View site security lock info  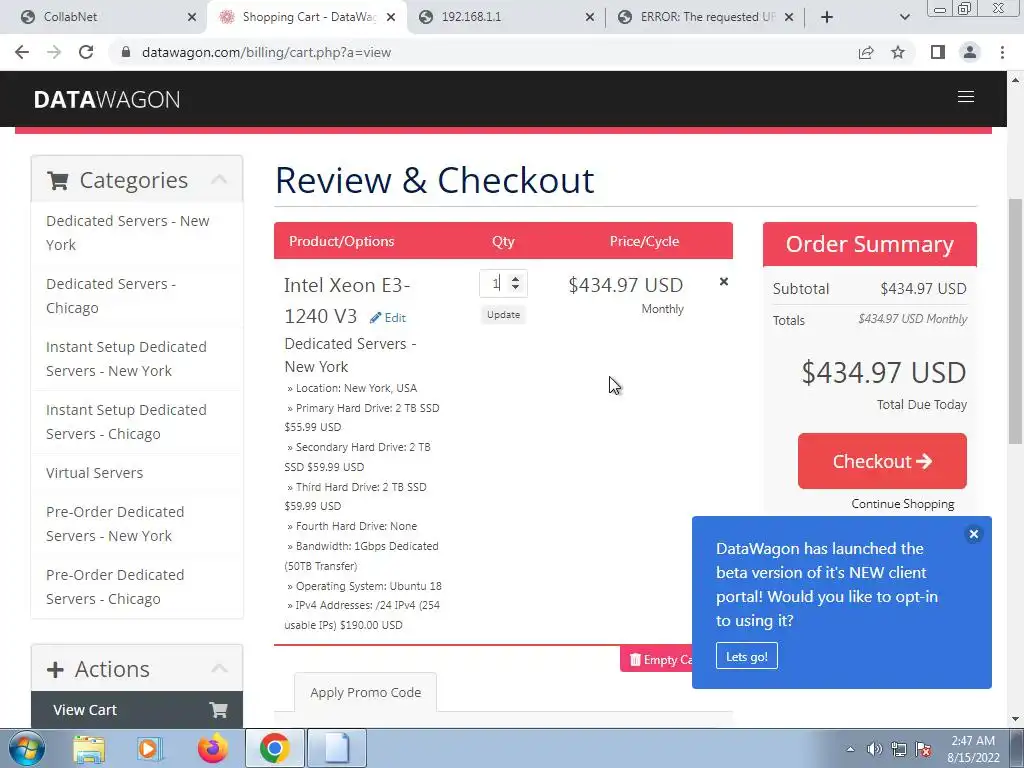[126, 52]
